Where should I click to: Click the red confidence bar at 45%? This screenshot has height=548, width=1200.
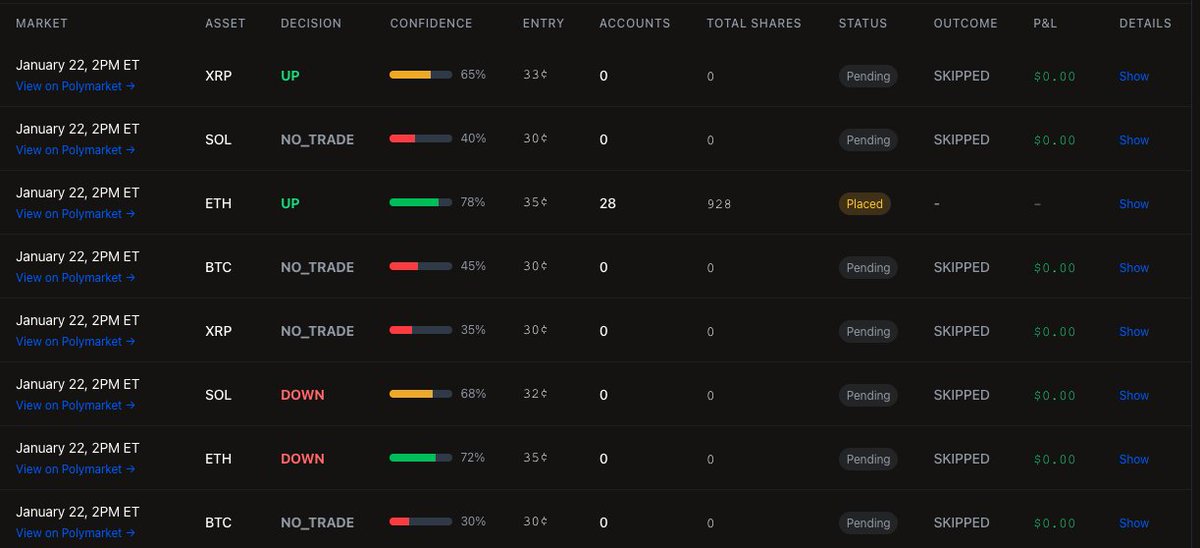420,267
